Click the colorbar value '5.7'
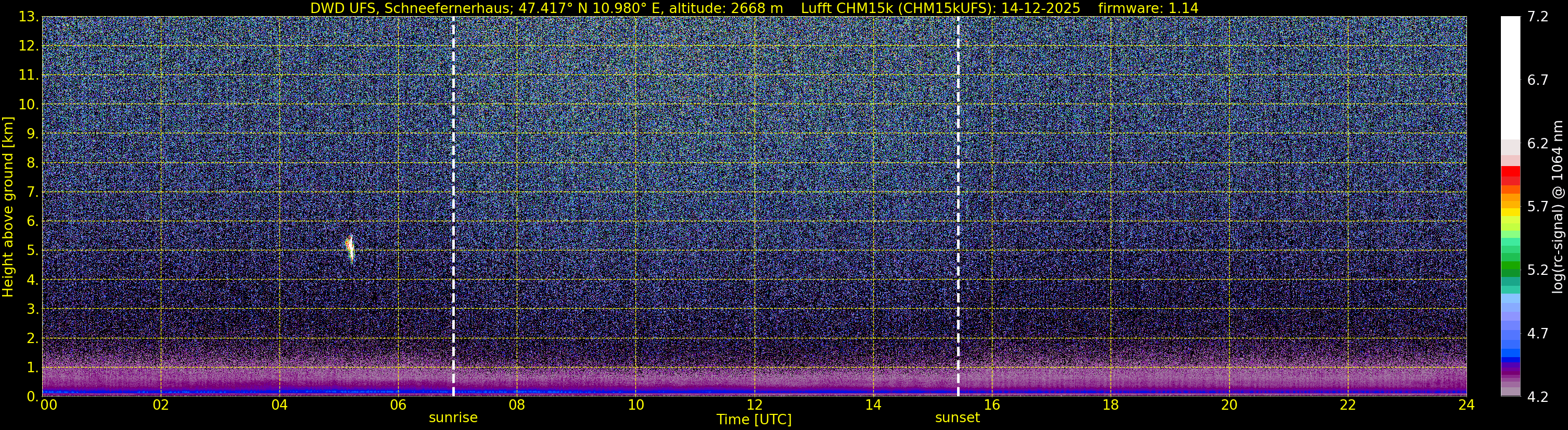This screenshot has width=1568, height=430. (1538, 207)
